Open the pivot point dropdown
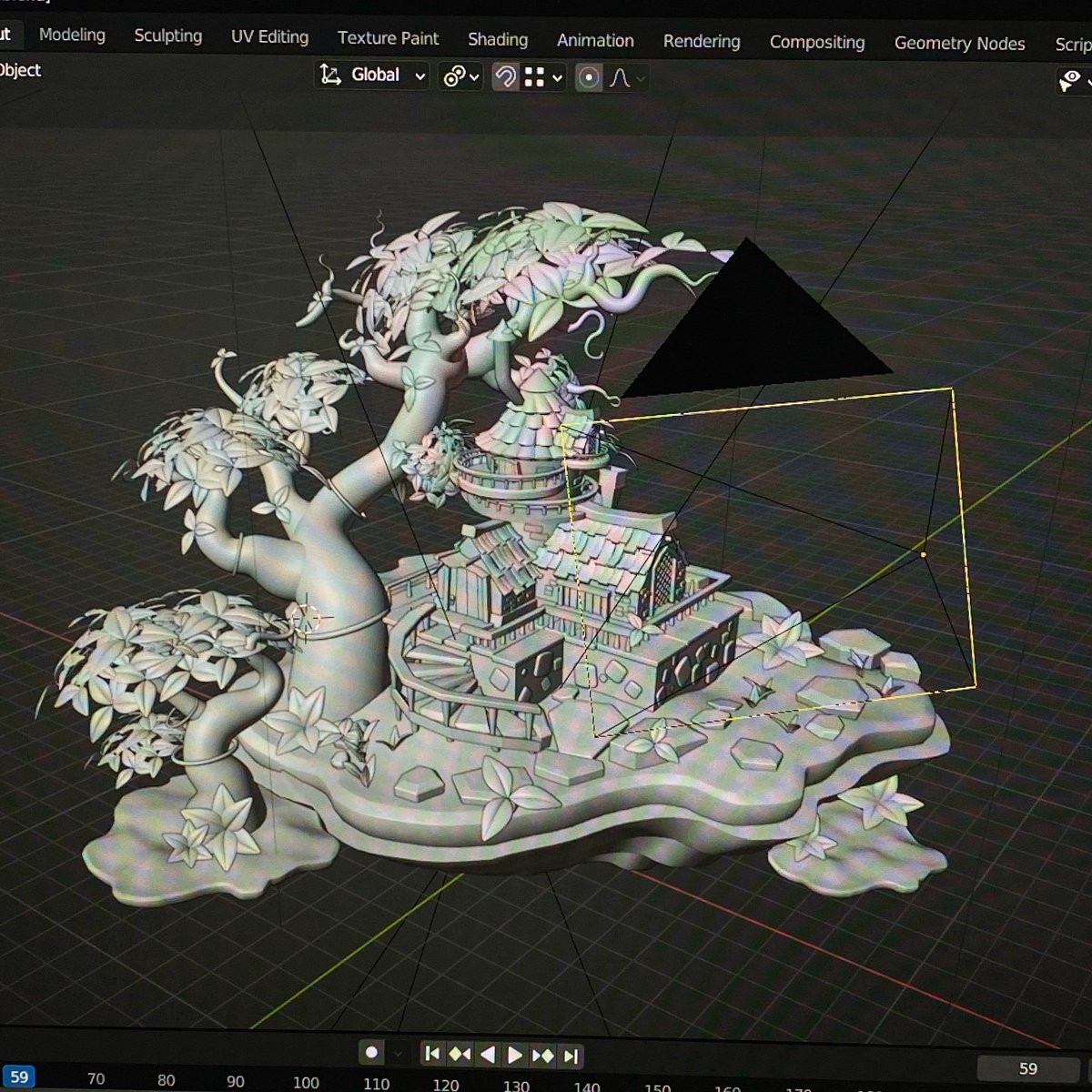The image size is (1092, 1092). (x=460, y=76)
